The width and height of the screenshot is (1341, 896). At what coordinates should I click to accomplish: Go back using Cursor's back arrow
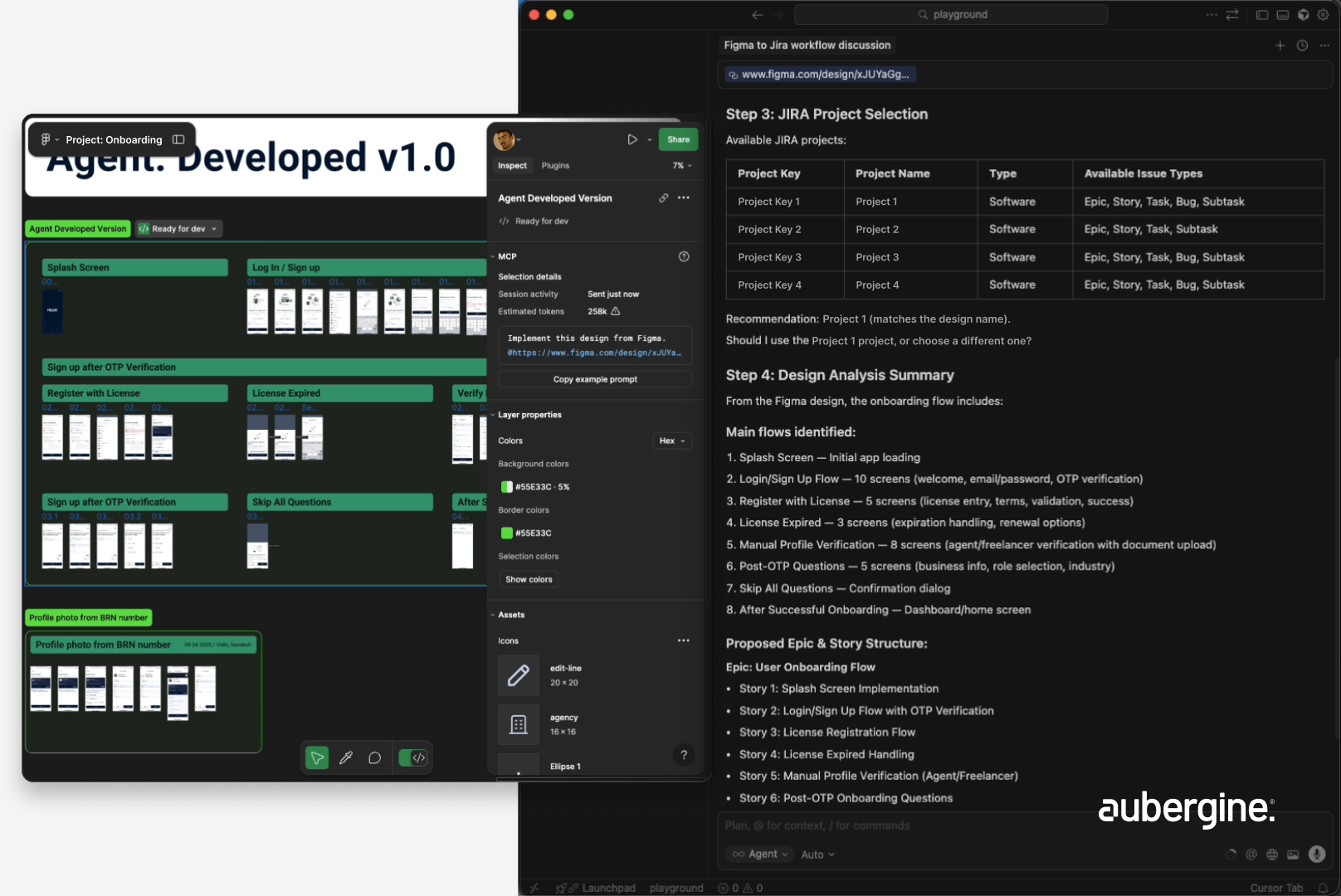click(757, 15)
